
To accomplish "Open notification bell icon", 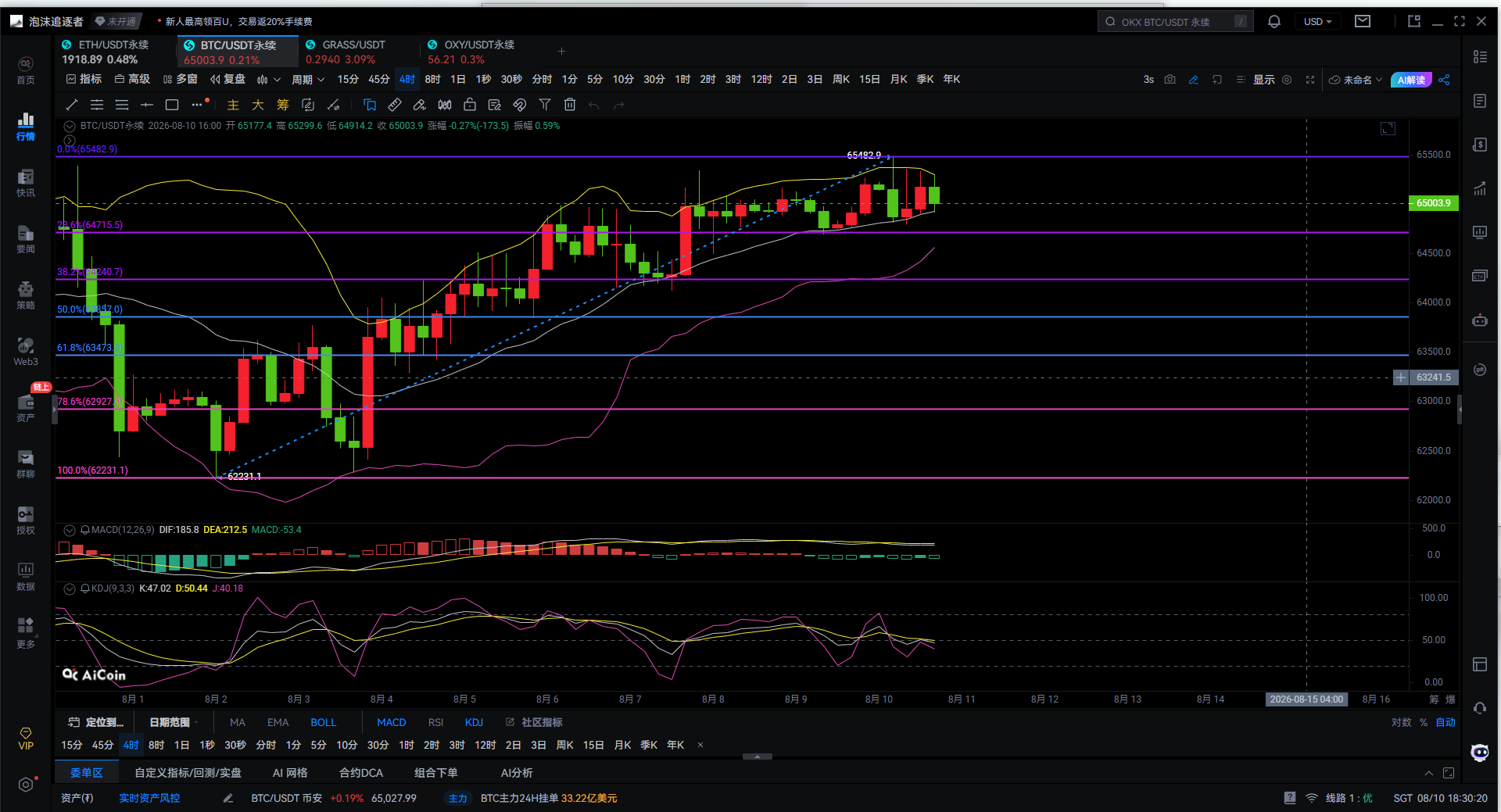I will [x=1274, y=22].
